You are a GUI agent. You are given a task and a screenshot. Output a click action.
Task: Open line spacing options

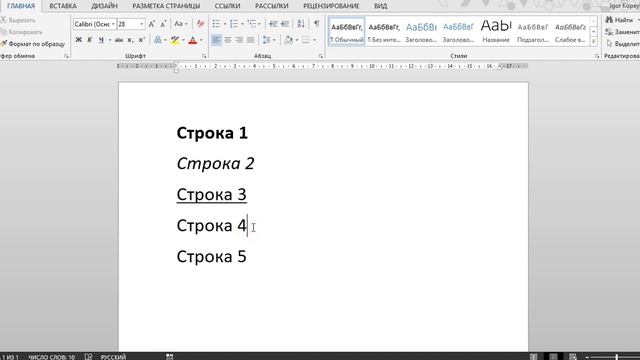pyautogui.click(x=269, y=40)
